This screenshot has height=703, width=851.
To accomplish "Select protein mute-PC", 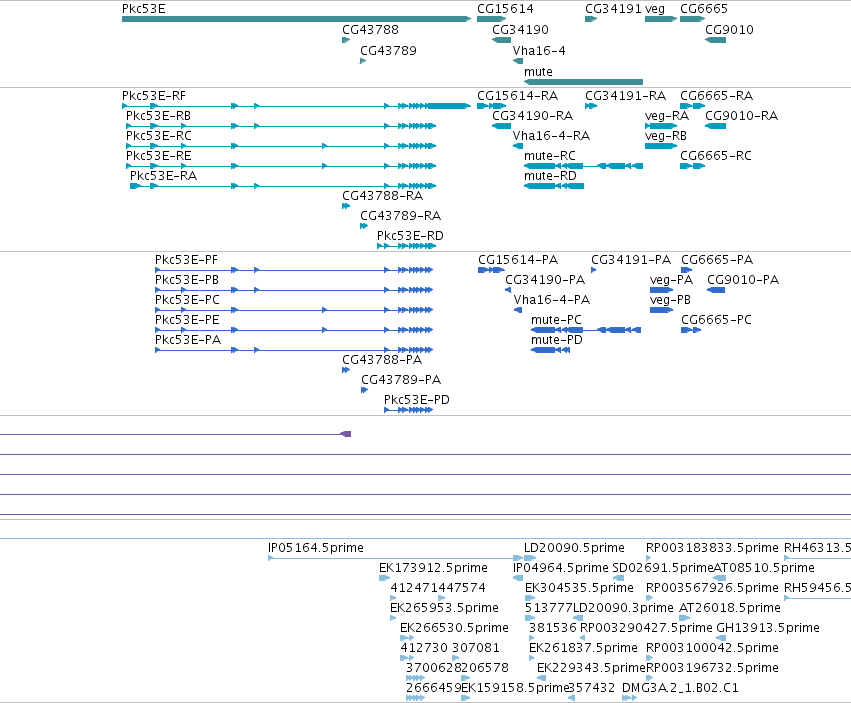I will coord(556,320).
